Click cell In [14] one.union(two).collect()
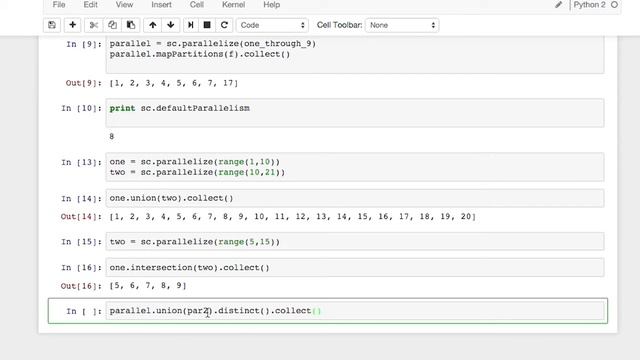This screenshot has width=640, height=360. tap(355, 198)
